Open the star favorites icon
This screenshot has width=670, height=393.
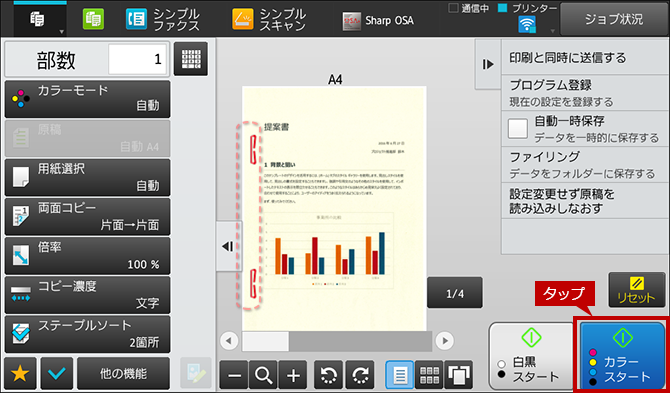click(20, 374)
